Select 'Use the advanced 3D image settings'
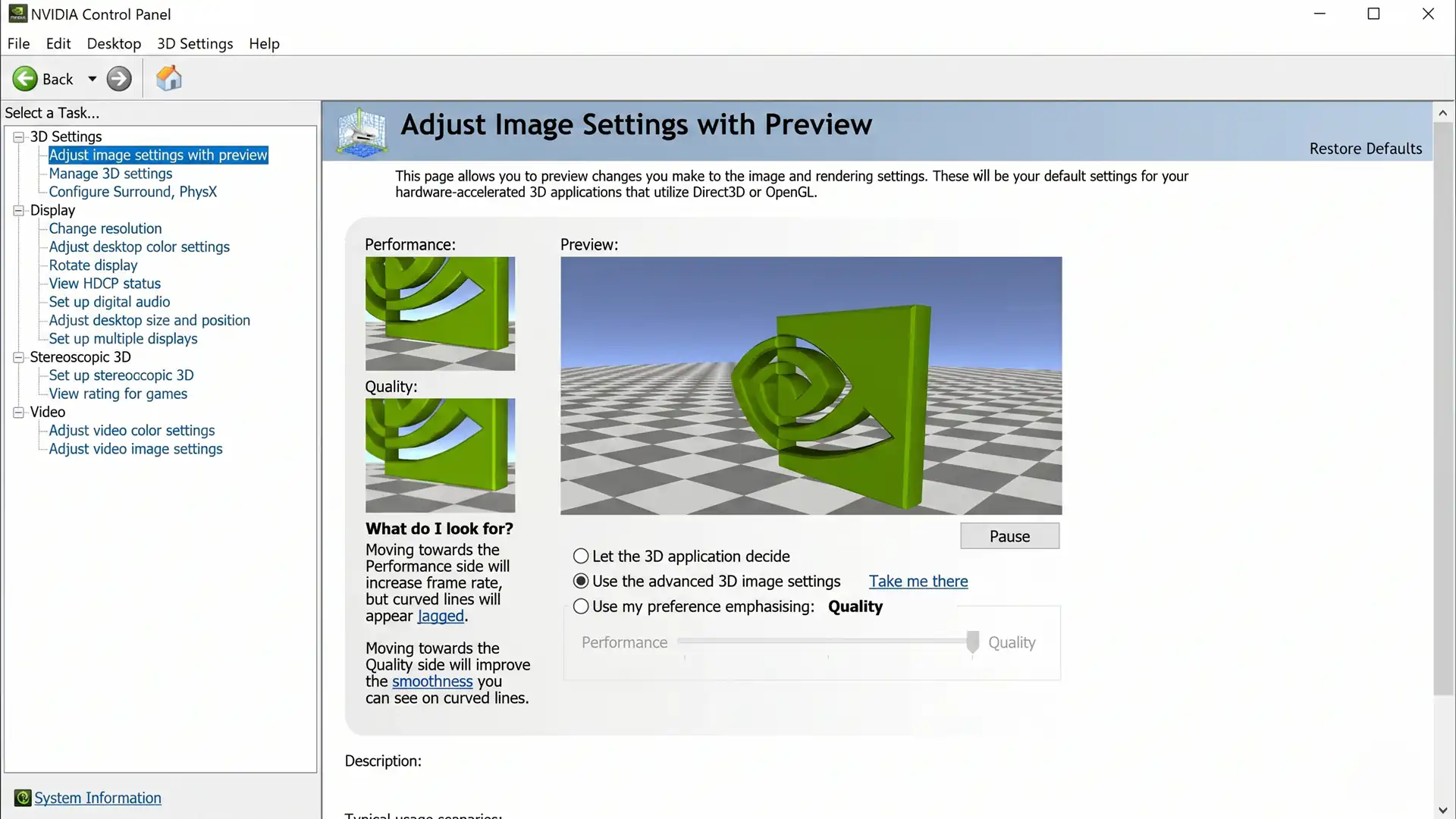The image size is (1456, 819). tap(581, 581)
